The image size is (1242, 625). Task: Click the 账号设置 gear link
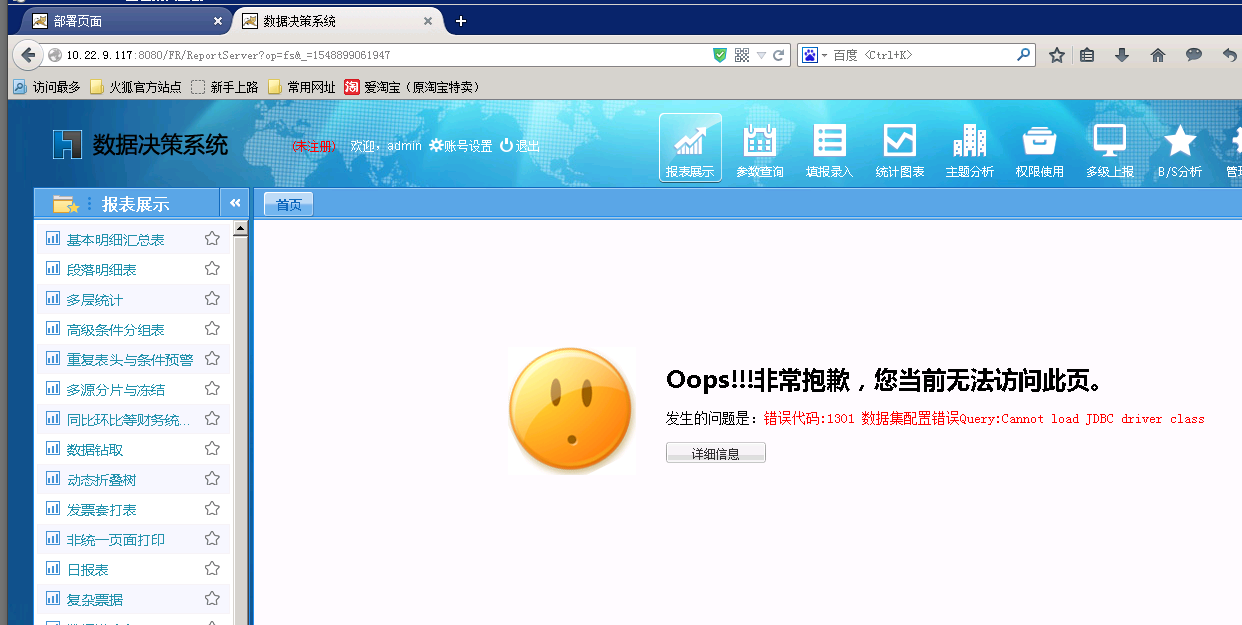coord(461,145)
